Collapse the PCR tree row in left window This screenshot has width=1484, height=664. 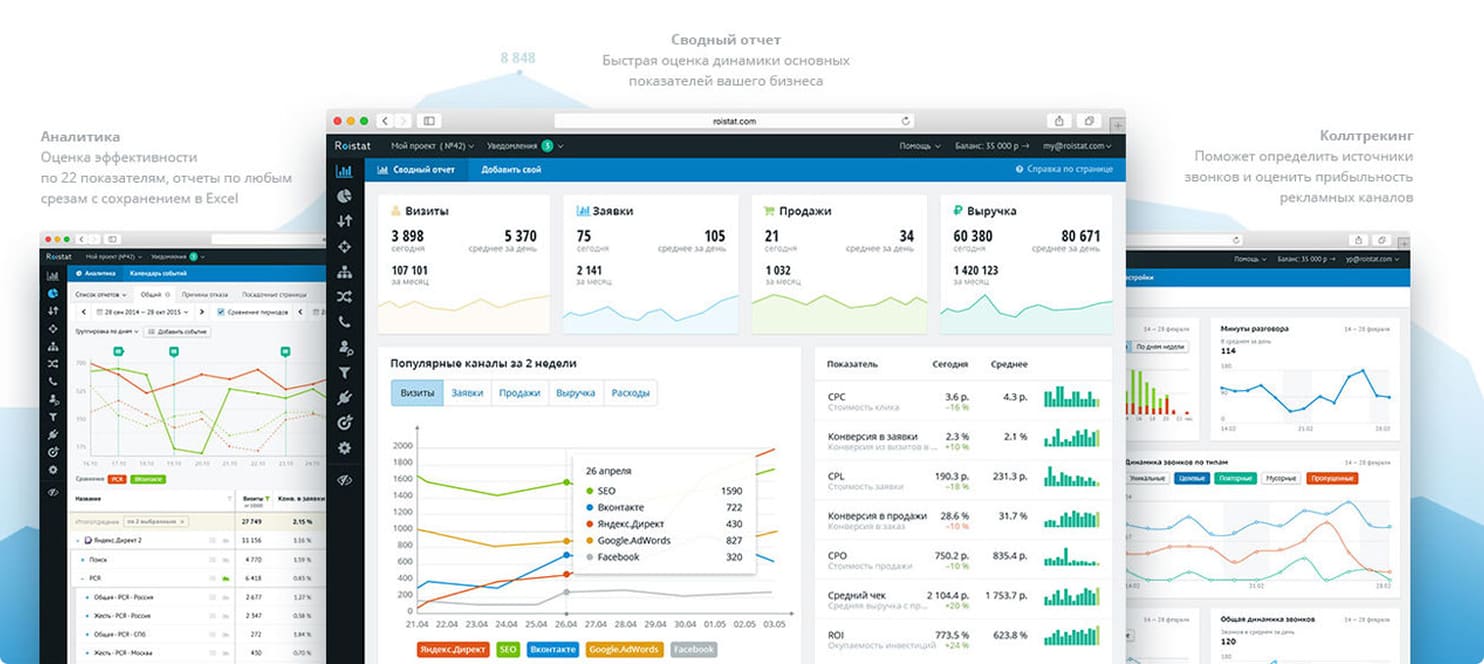(83, 578)
